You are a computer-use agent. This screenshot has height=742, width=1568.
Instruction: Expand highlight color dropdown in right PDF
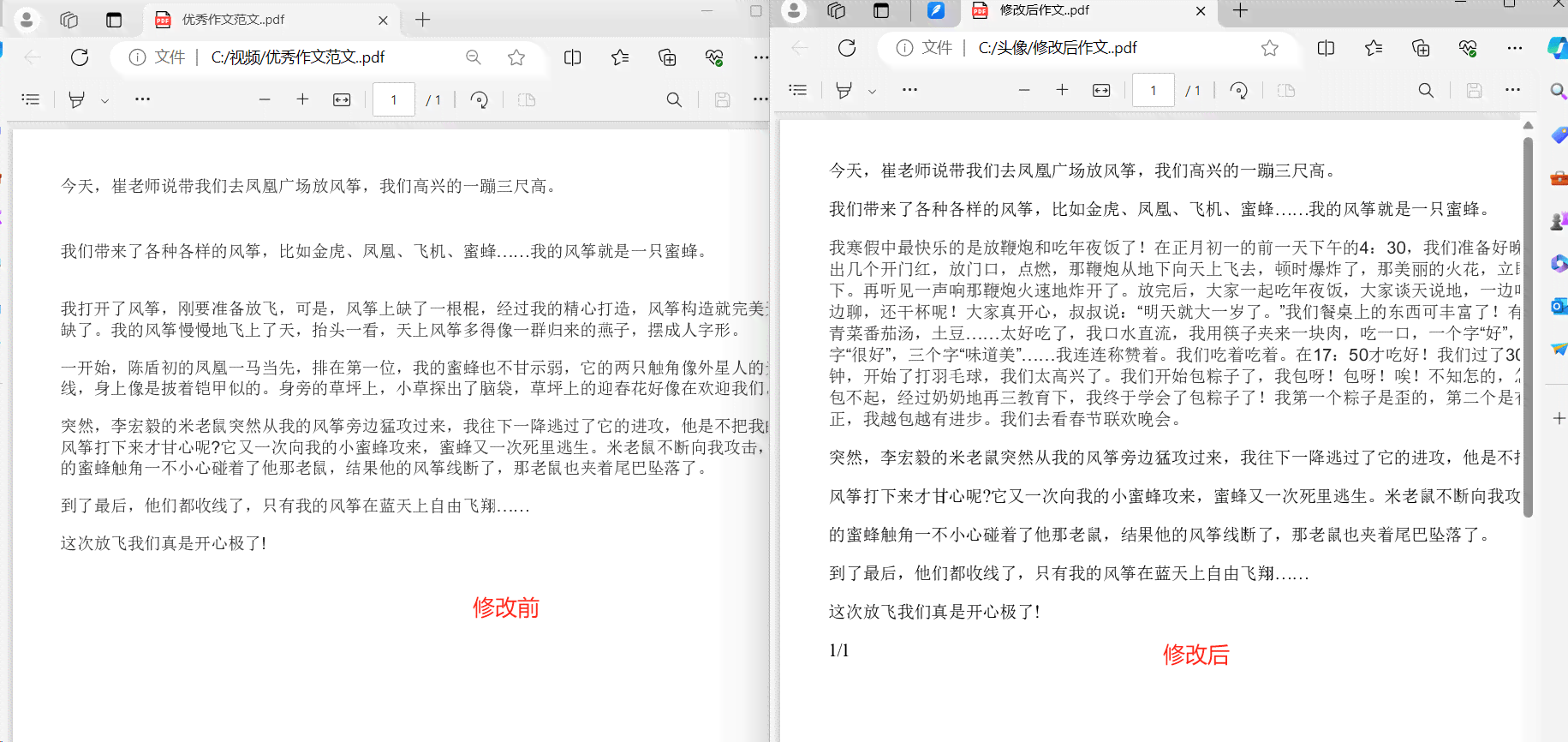click(x=872, y=91)
